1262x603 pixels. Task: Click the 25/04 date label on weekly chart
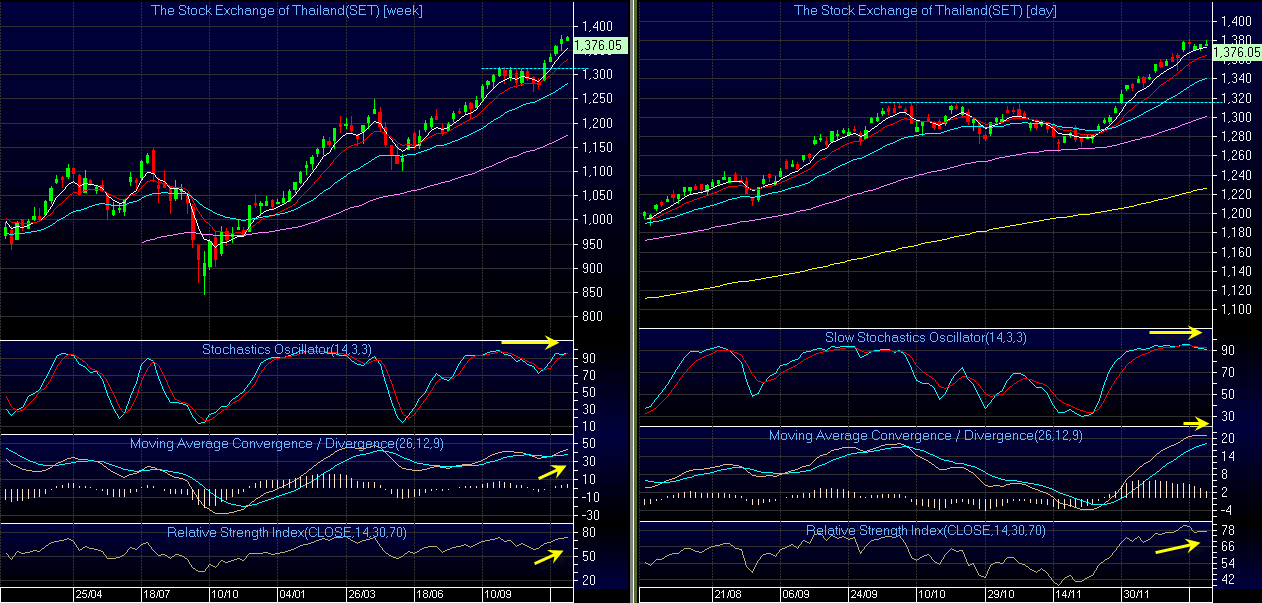tap(88, 594)
